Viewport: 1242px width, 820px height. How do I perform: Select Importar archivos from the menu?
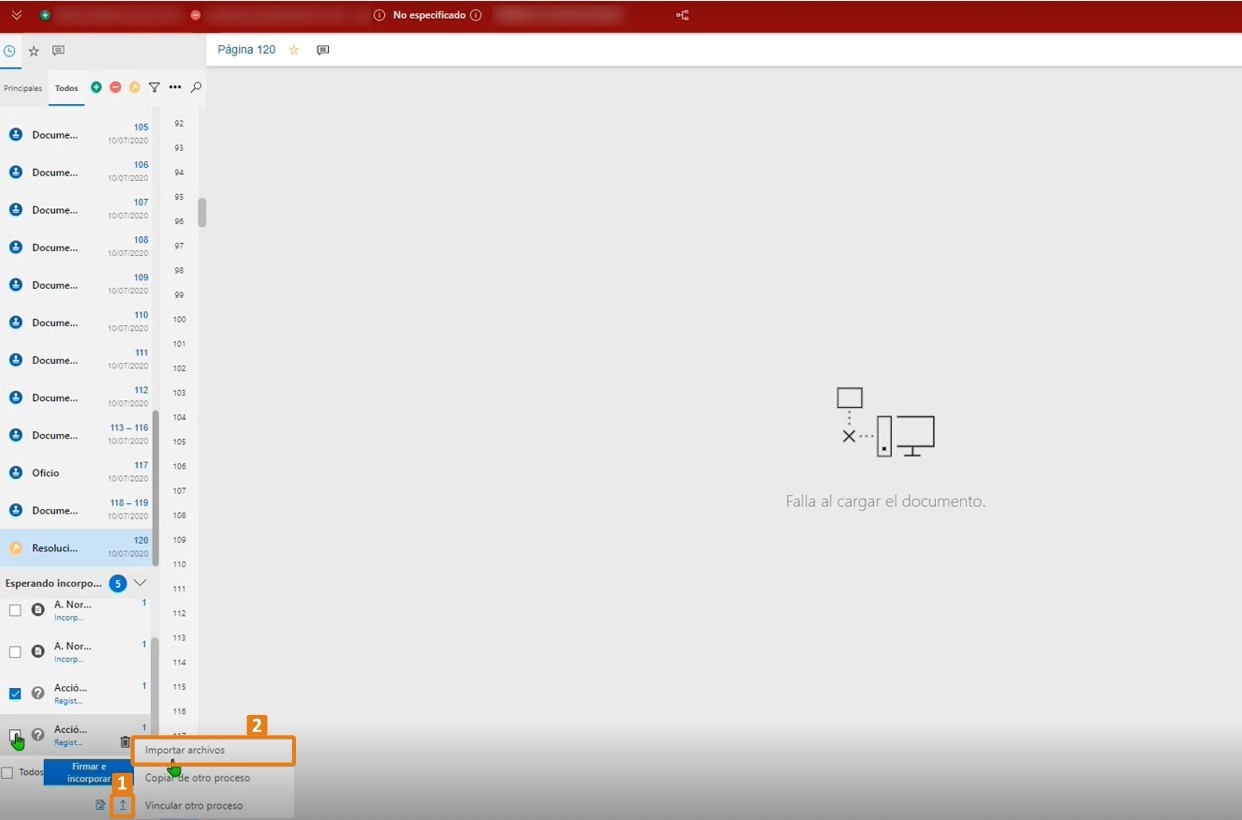(213, 750)
